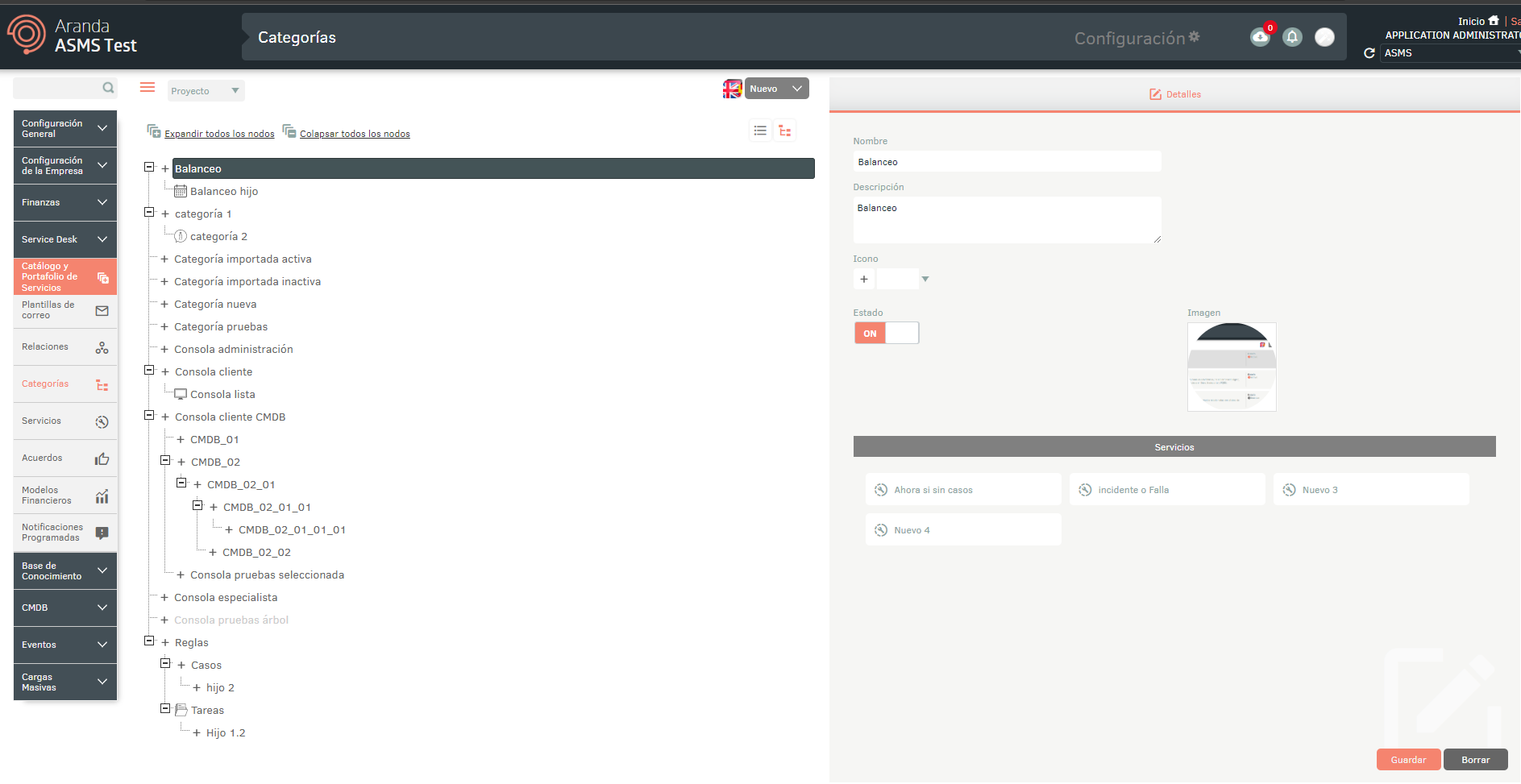Open Plantillas de correo envelope item
This screenshot has width=1521, height=784.
(x=65, y=310)
